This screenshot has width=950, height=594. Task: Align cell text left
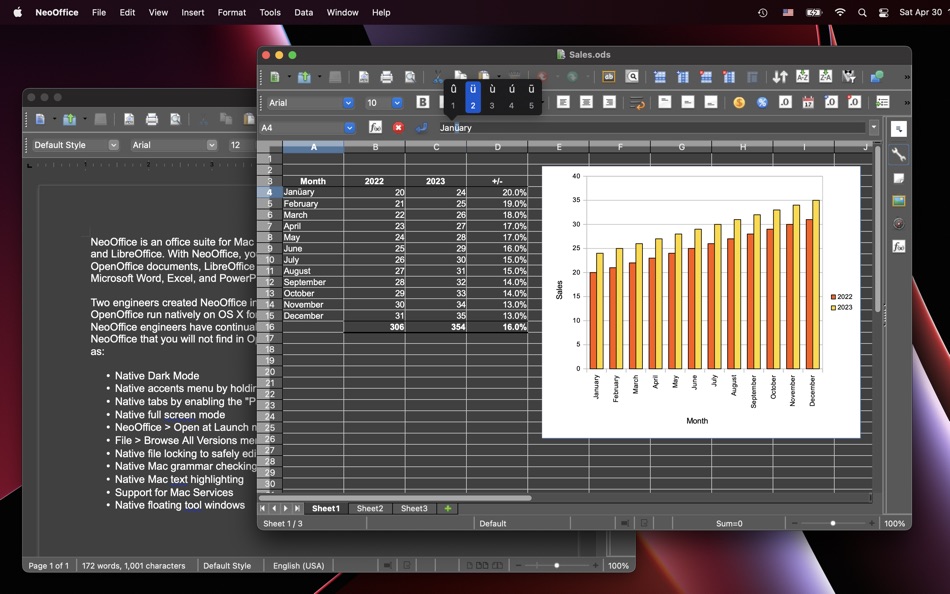click(x=563, y=102)
